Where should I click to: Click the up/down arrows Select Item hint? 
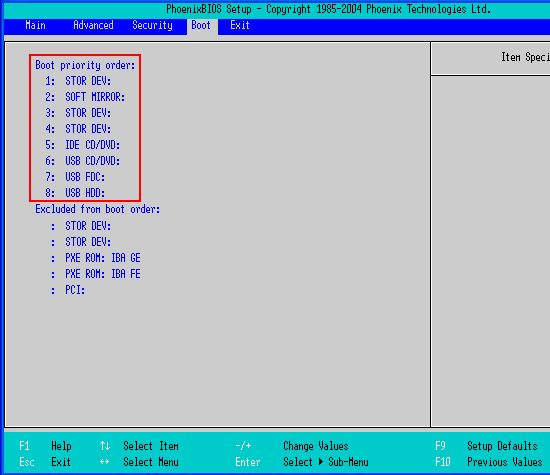139,446
